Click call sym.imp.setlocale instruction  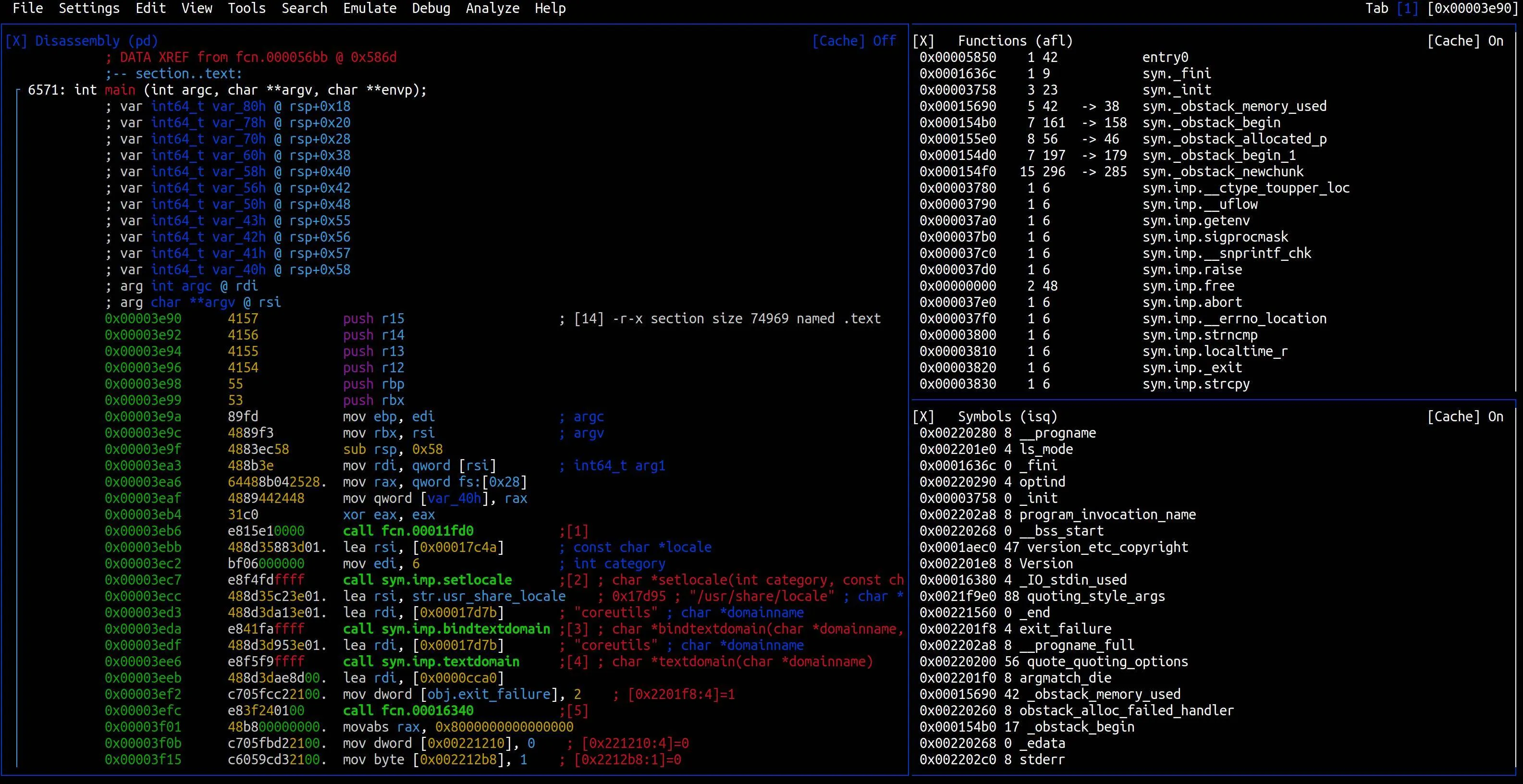click(x=427, y=580)
